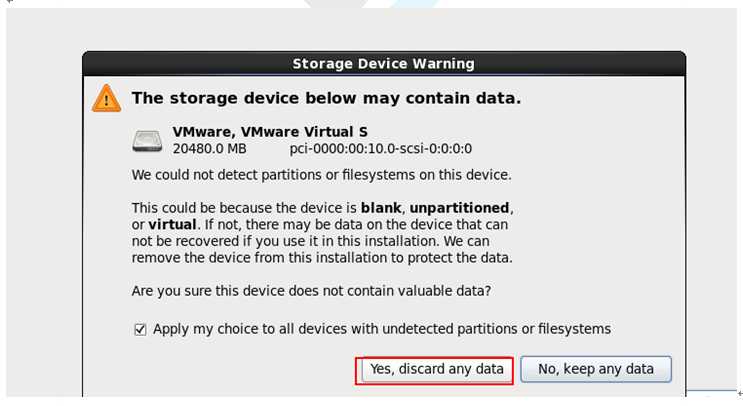Click the 20480.0 MB size value
Viewport: 743px width, 406px height.
[209, 149]
